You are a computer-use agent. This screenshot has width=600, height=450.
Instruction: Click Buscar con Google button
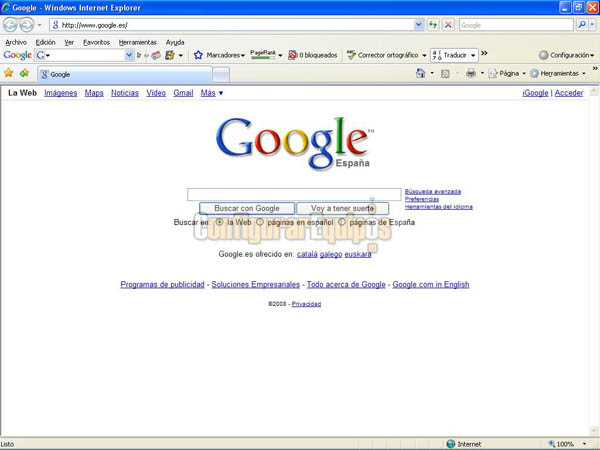click(x=247, y=209)
